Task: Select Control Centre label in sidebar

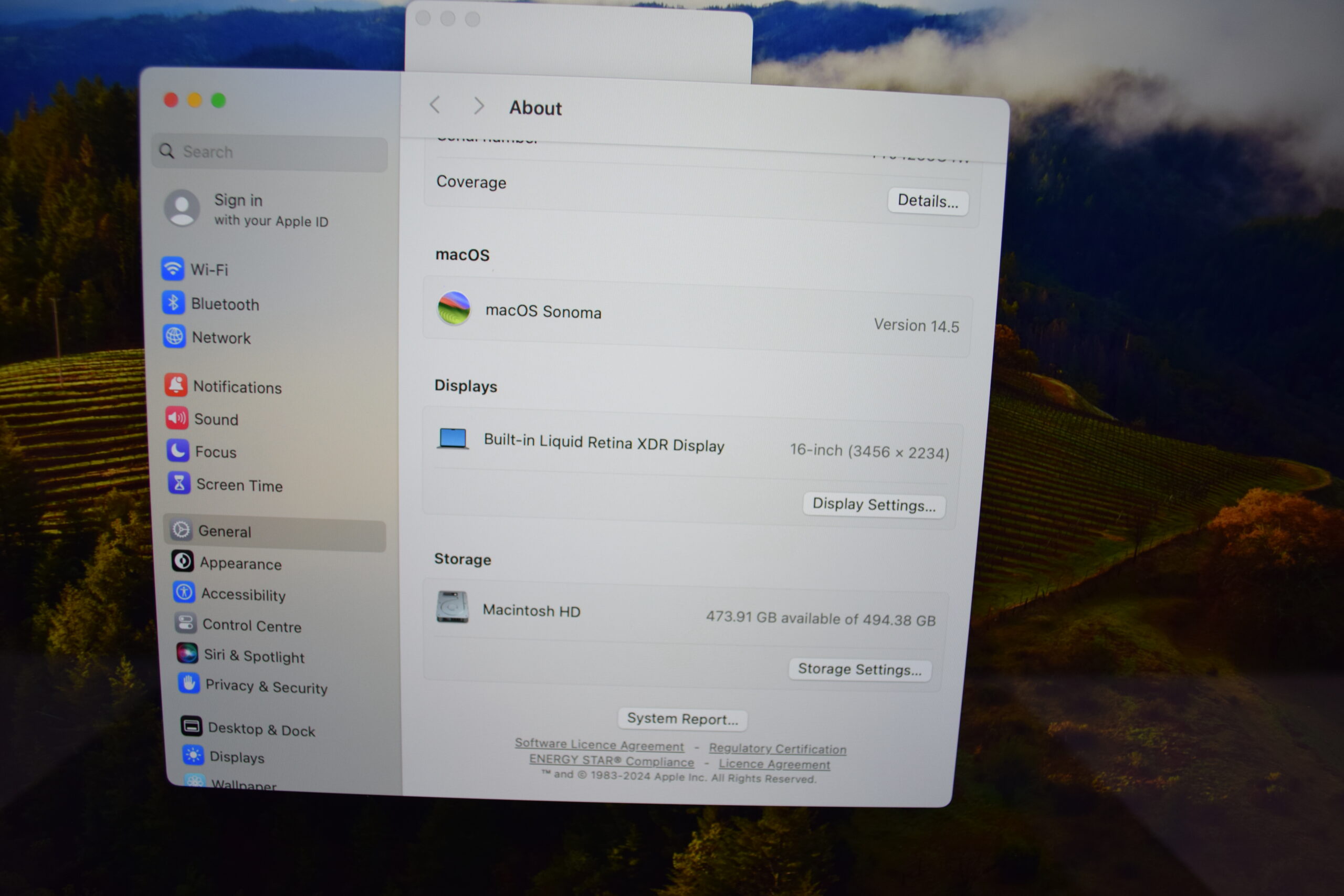Action: click(x=252, y=626)
